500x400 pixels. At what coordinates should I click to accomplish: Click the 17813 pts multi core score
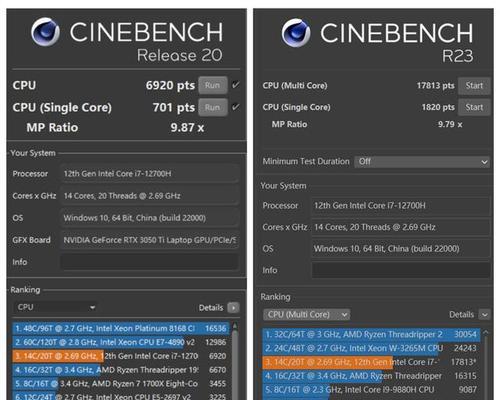click(435, 86)
